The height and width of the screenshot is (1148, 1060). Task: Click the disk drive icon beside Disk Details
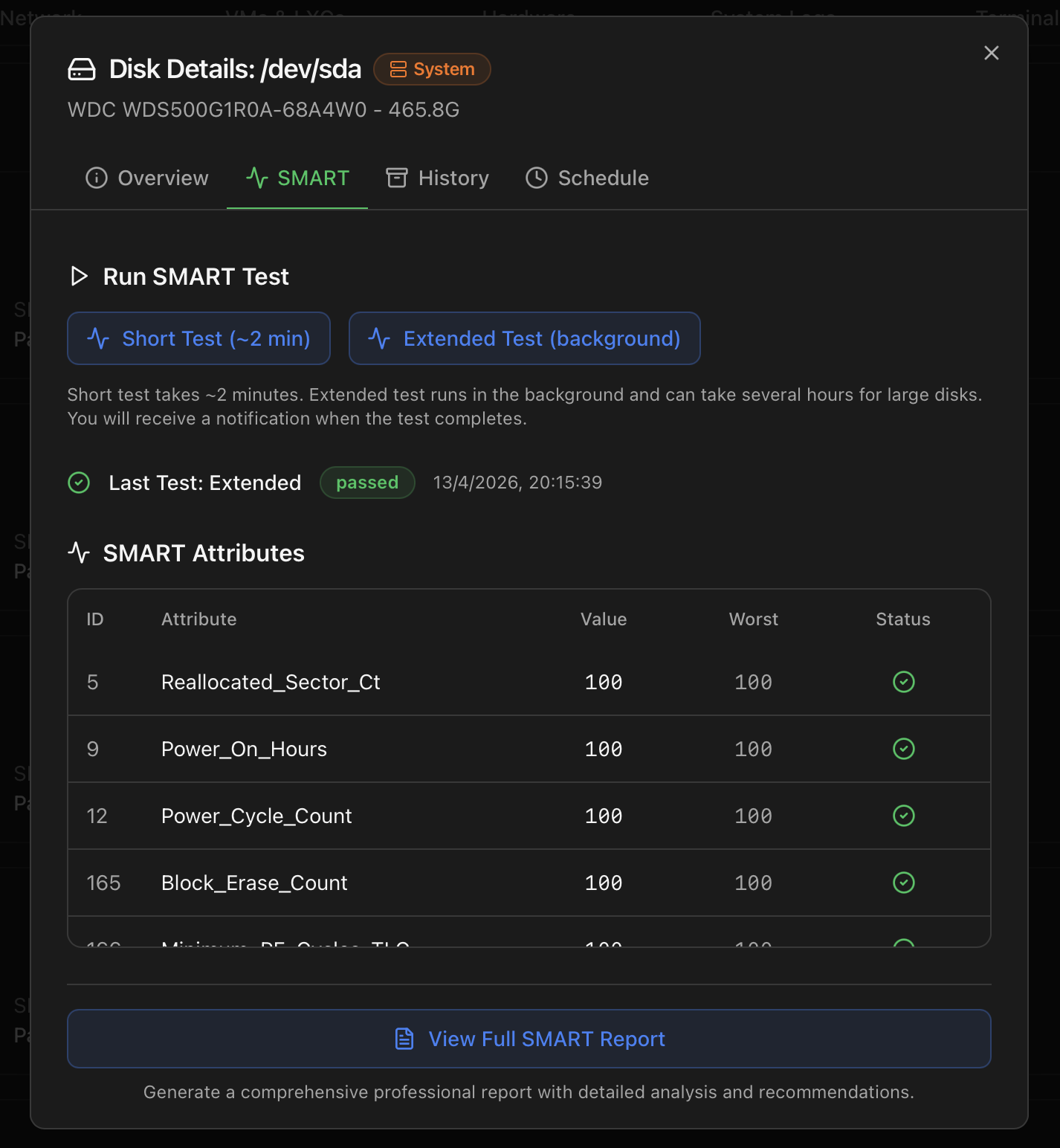[x=82, y=69]
